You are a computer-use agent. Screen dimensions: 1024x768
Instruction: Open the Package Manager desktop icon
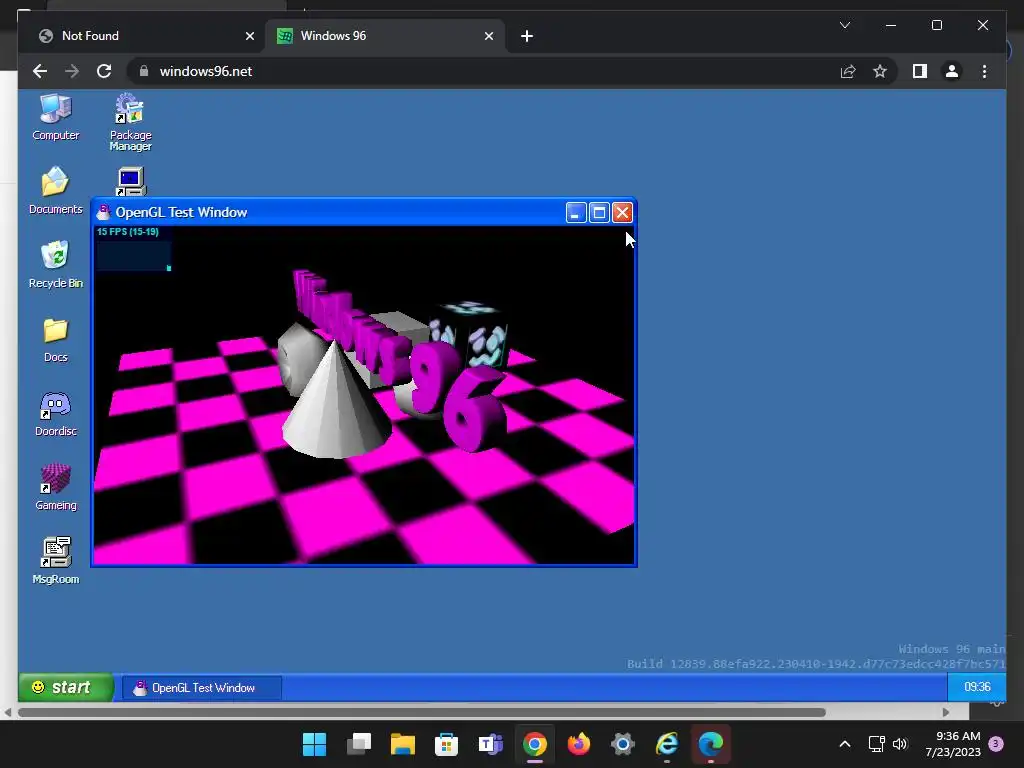tap(130, 122)
